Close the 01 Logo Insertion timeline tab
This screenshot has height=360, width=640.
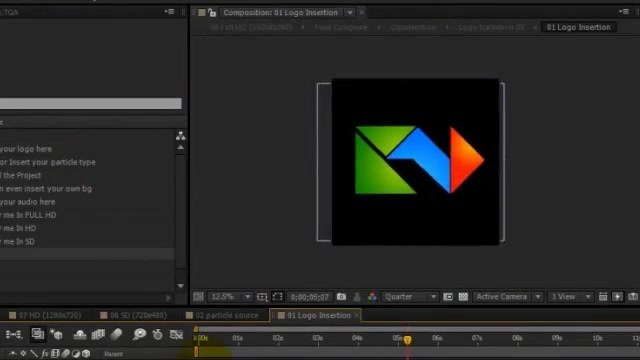(357, 315)
